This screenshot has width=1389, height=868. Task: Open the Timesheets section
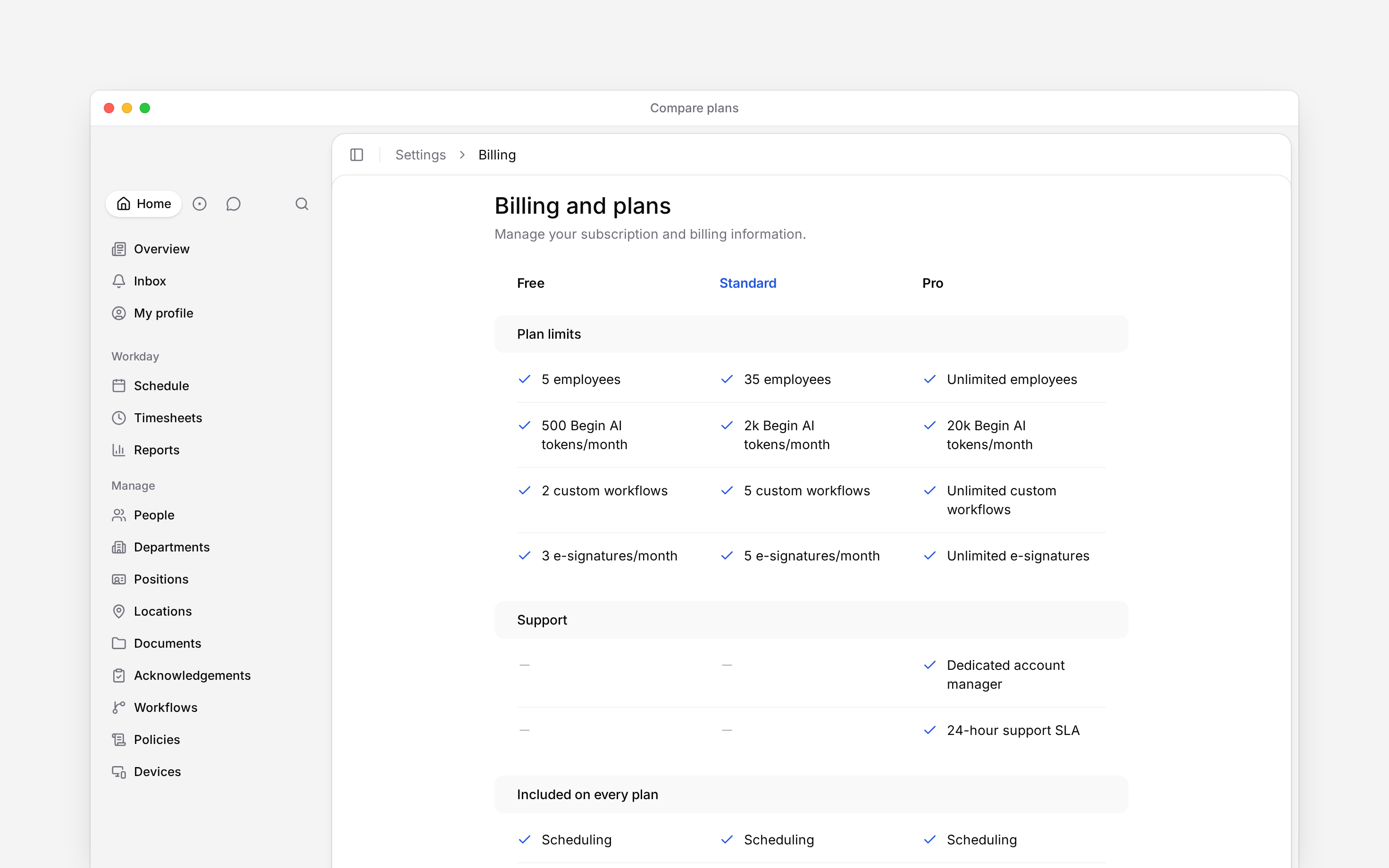(168, 418)
